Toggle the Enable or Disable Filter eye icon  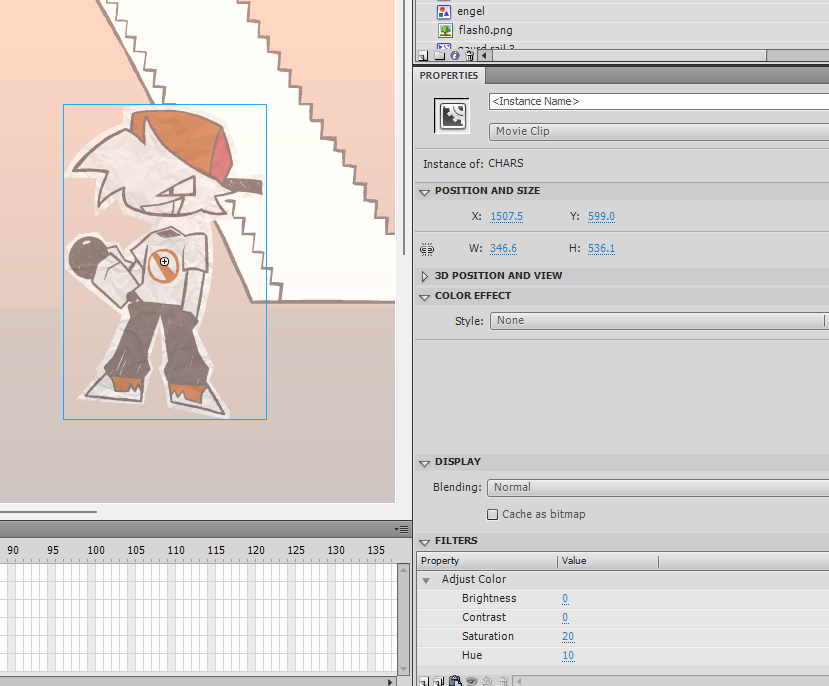(x=472, y=681)
